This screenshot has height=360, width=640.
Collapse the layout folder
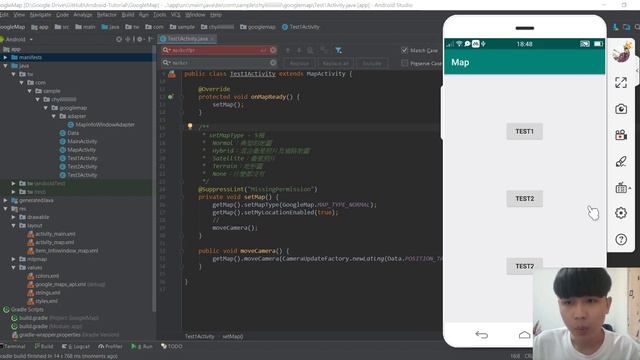coord(13,225)
